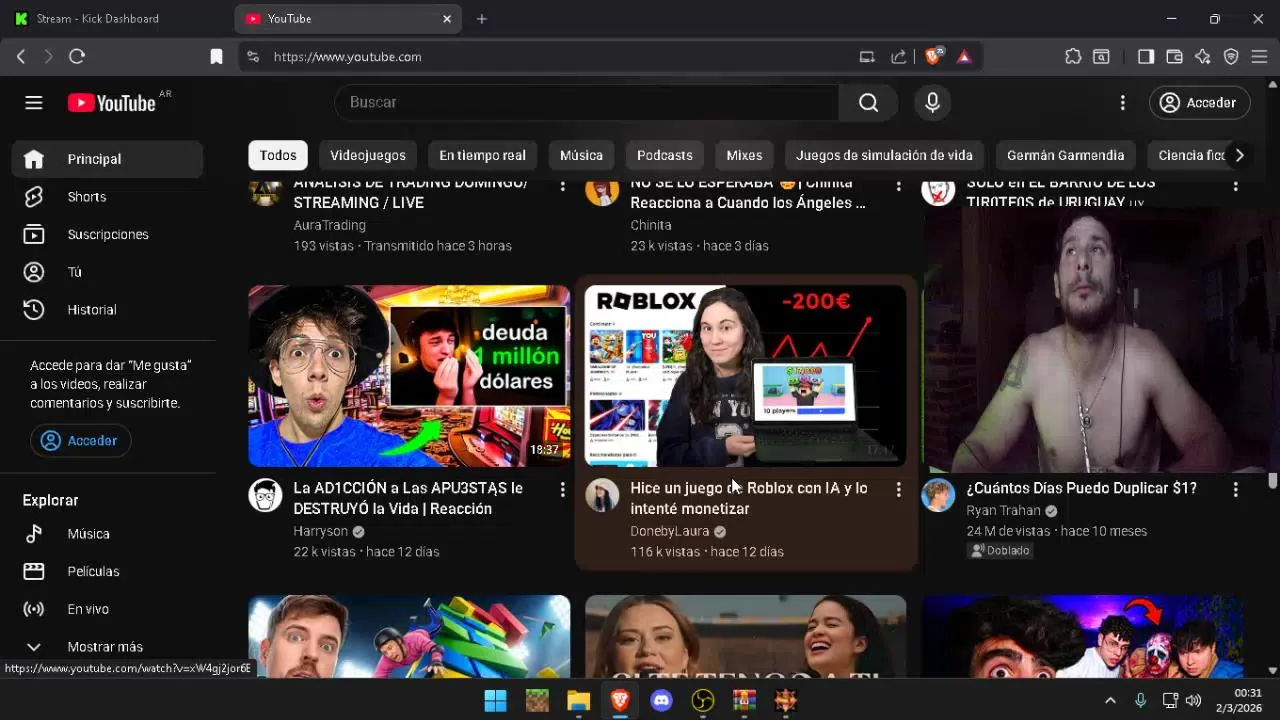Screen dimensions: 1280x720
Task: Expand Mostrar más in sidebar
Action: click(108, 647)
